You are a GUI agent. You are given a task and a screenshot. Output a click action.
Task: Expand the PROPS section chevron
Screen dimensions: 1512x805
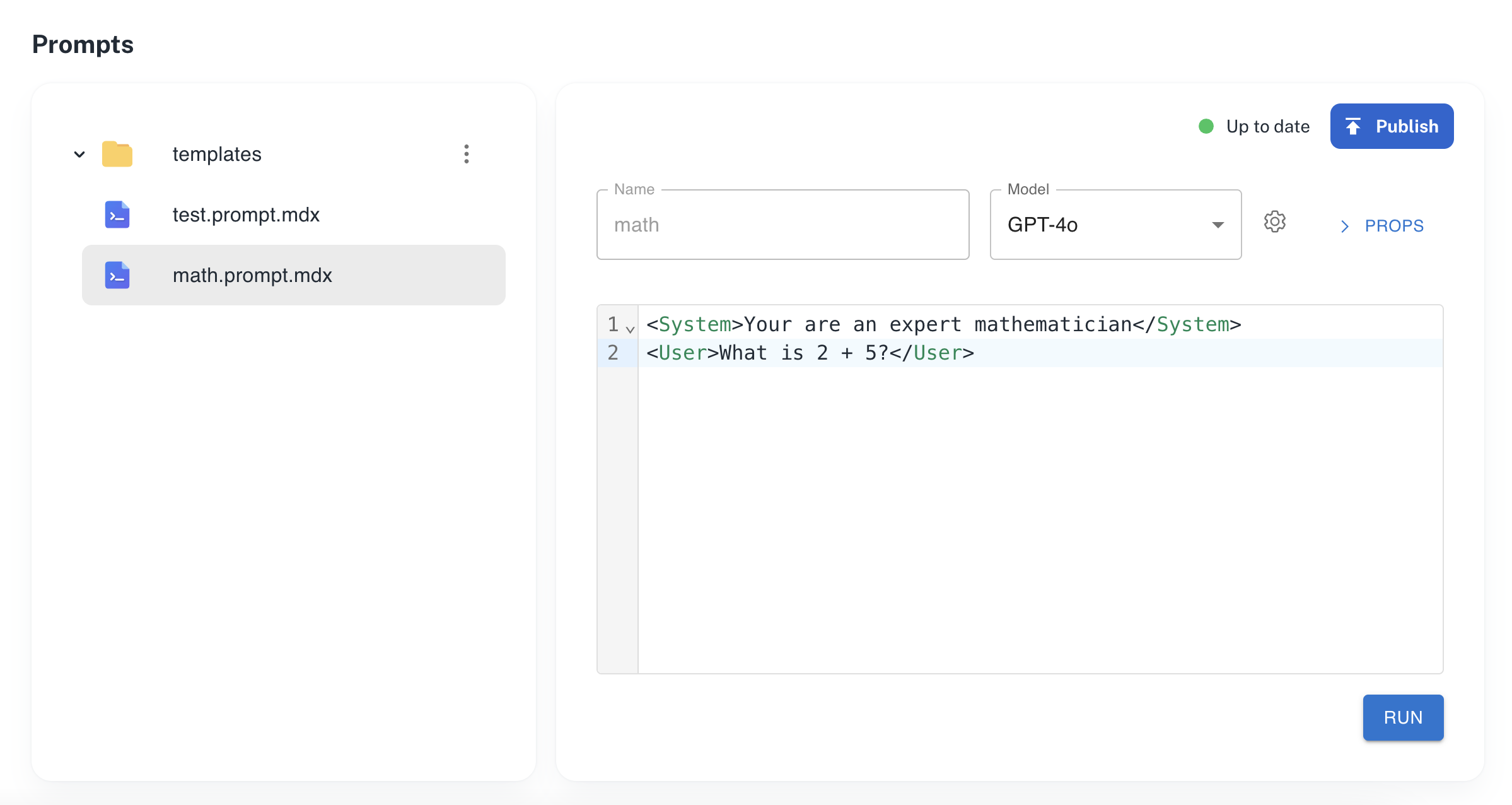[1345, 226]
